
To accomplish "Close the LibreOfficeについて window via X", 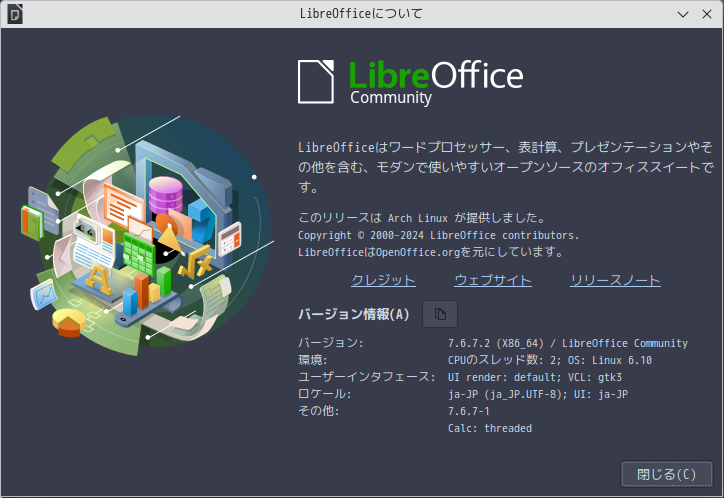I will (x=706, y=14).
